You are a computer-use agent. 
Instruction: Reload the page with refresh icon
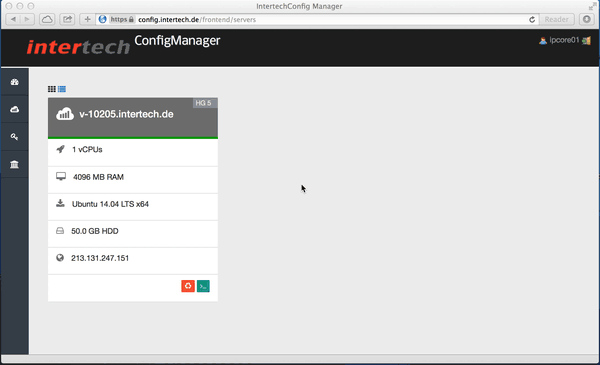532,20
